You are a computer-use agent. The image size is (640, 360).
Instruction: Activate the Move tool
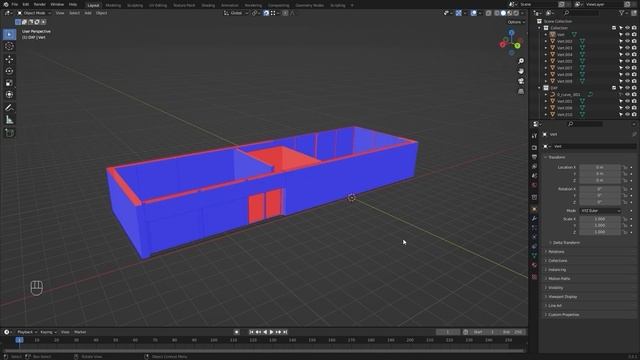click(9, 59)
